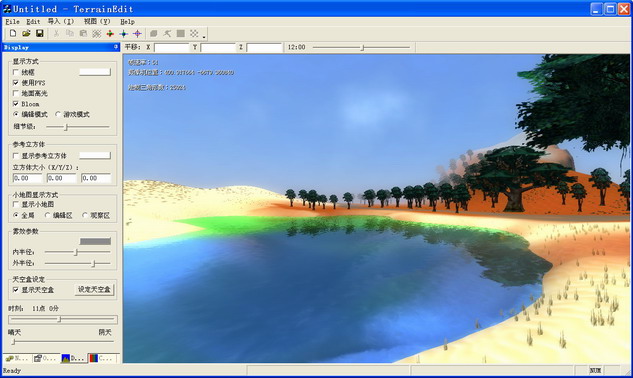The height and width of the screenshot is (378, 633).
Task: Enable the 显示小地图 checkbox
Action: click(16, 204)
